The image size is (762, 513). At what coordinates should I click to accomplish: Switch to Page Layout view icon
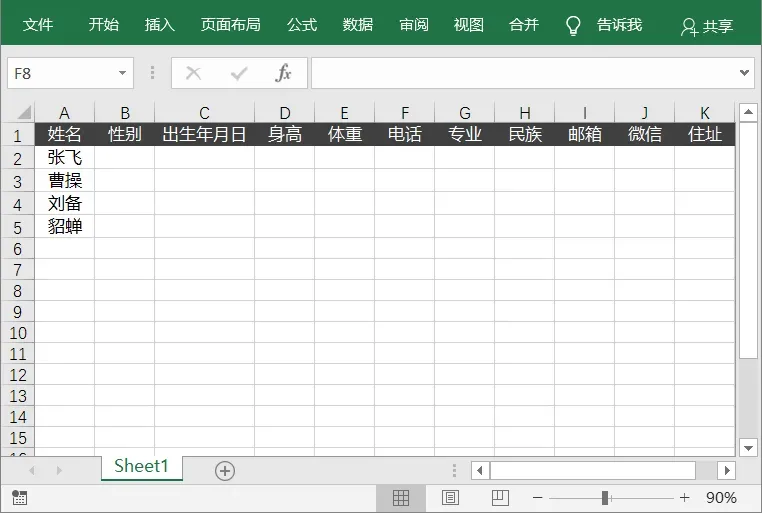(x=450, y=498)
